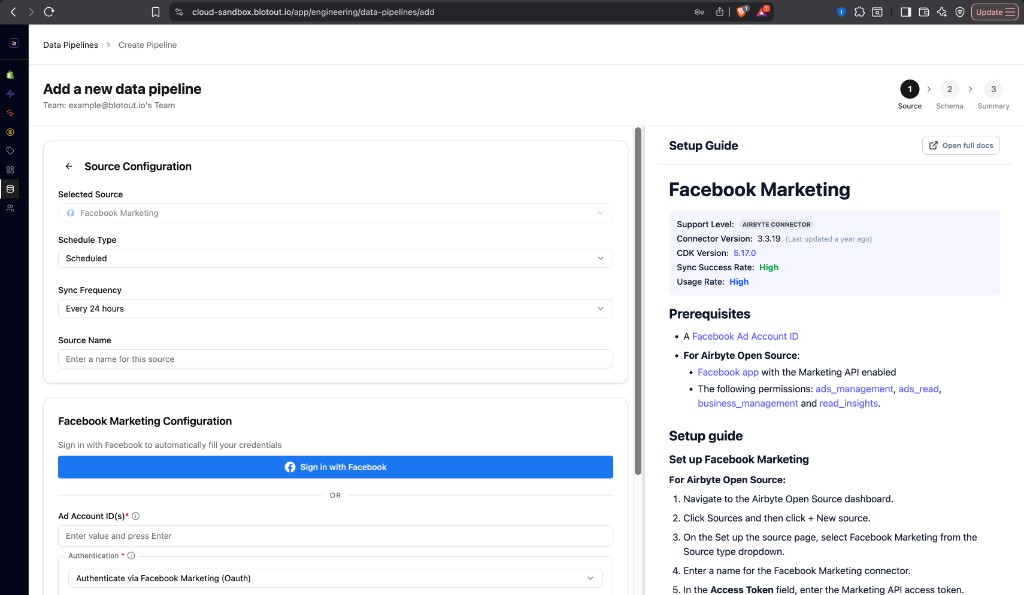Click the Ad Account ID(s) input field
The width and height of the screenshot is (1024, 595).
pos(335,536)
